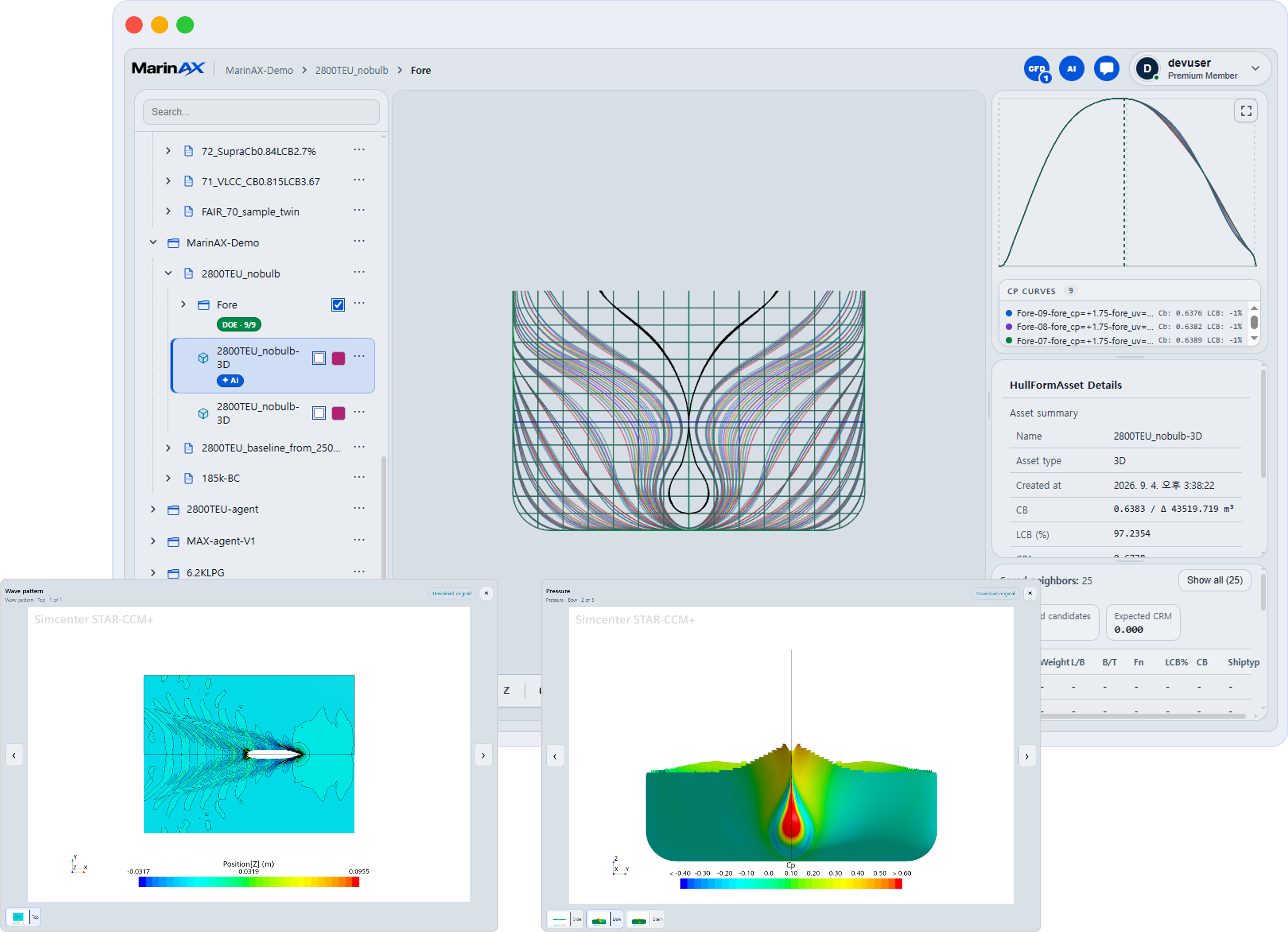
Task: Open more options for 185k-BC
Action: (359, 477)
